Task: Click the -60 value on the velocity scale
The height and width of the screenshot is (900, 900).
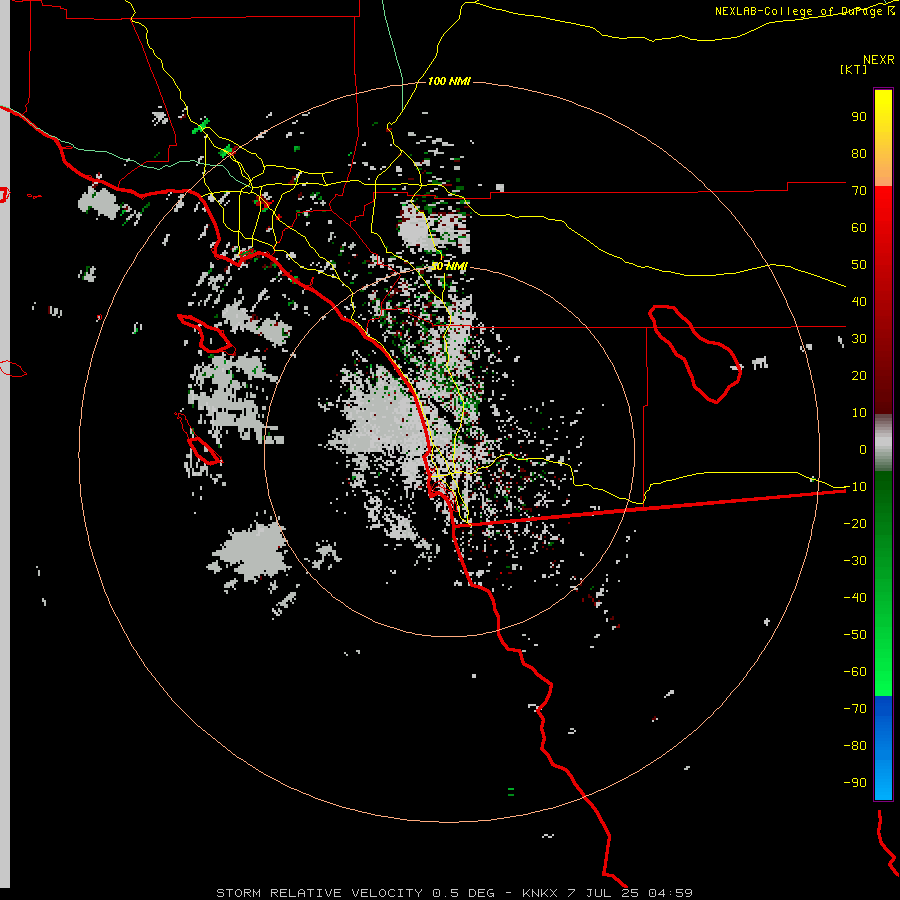Action: [855, 672]
